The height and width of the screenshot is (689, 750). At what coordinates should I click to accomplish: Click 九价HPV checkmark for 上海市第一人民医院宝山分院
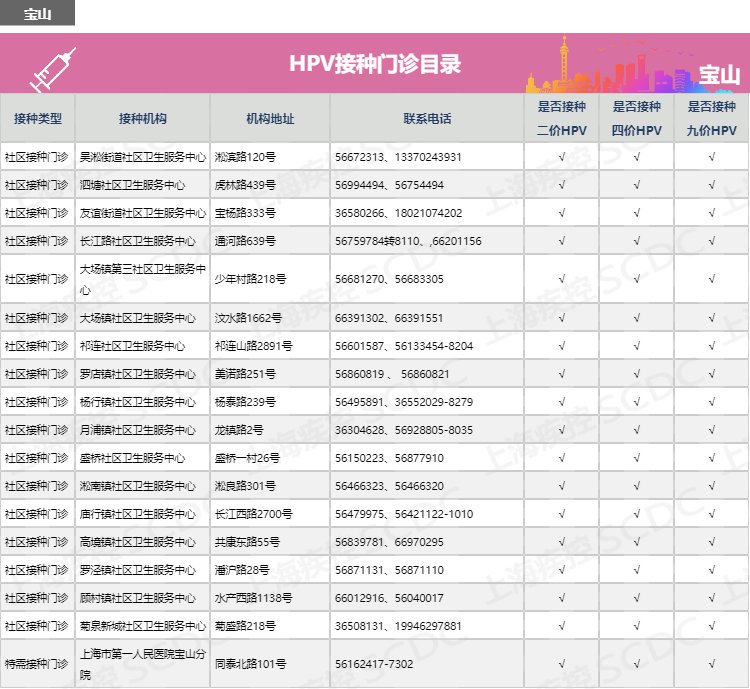(x=711, y=663)
